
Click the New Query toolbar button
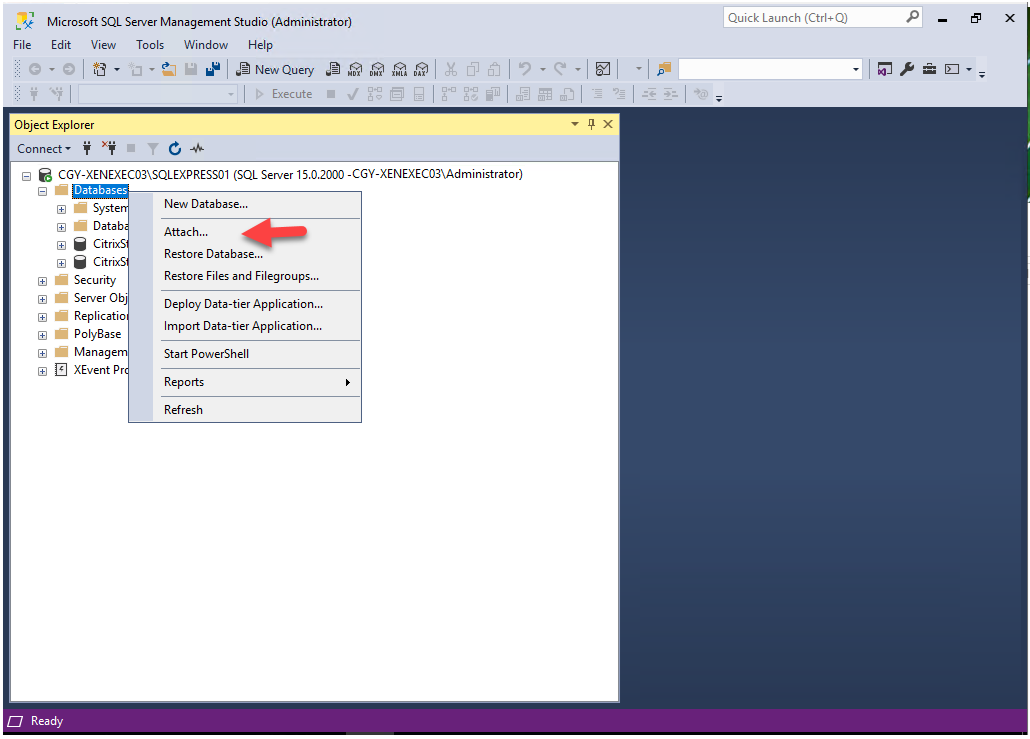[x=275, y=69]
